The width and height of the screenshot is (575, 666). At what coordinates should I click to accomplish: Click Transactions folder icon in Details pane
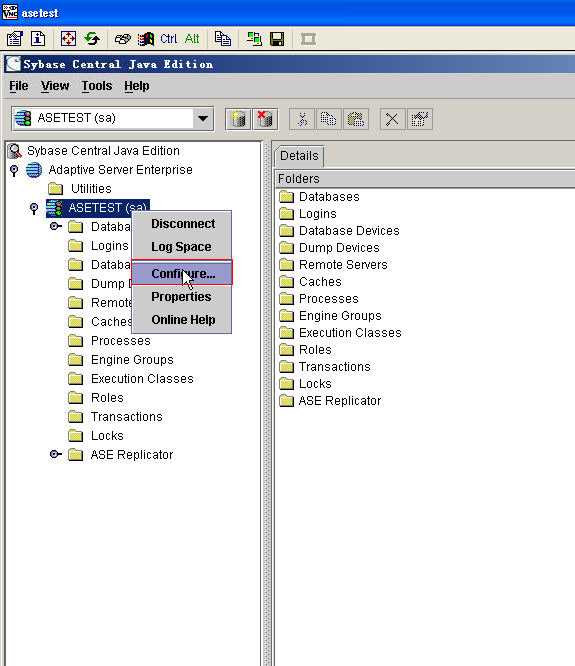[287, 367]
